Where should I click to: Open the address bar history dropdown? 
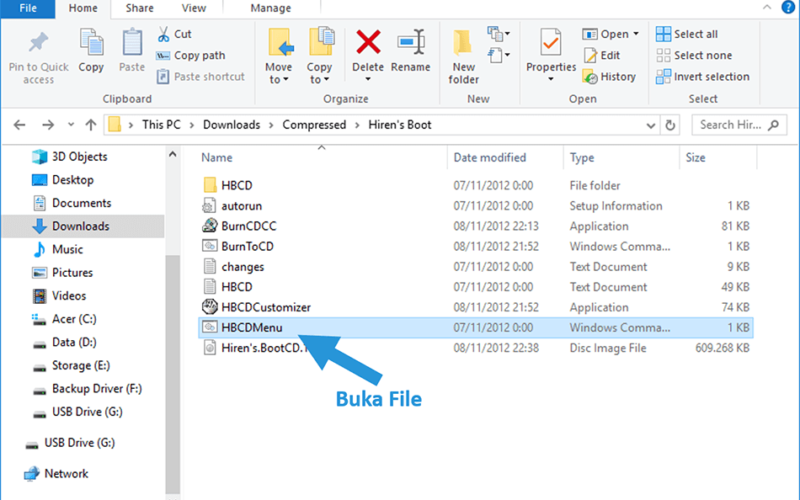[651, 126]
